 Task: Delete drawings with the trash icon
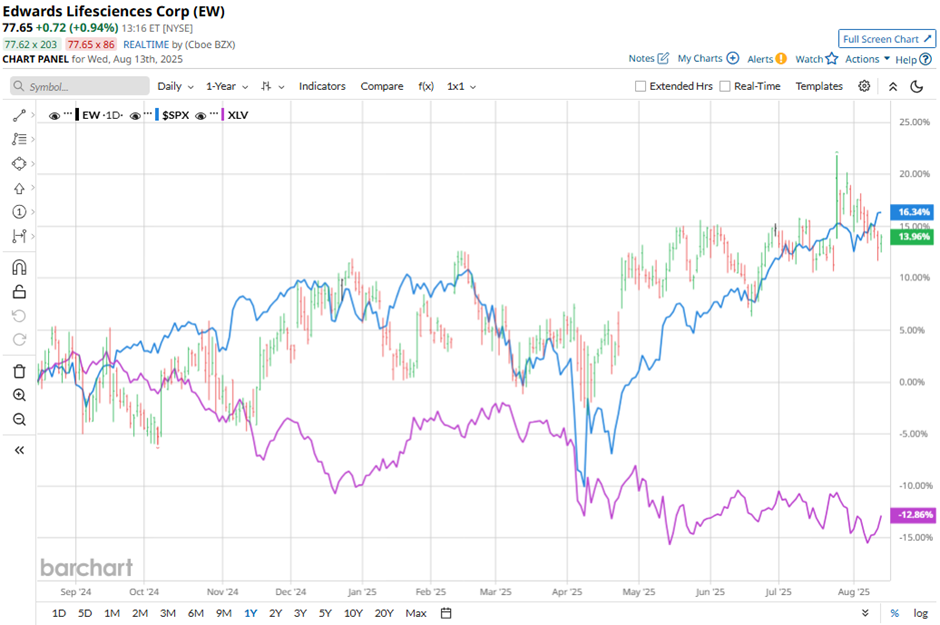tap(19, 371)
